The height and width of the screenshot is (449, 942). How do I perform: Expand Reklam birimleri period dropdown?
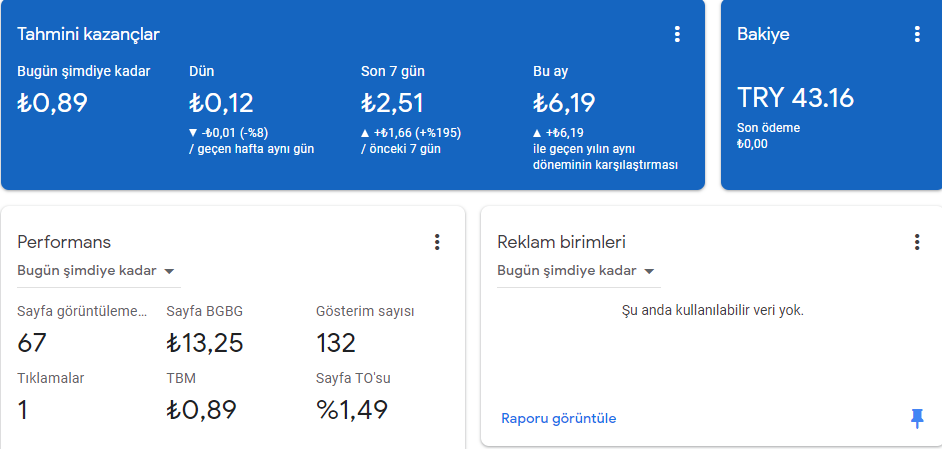[x=579, y=271]
